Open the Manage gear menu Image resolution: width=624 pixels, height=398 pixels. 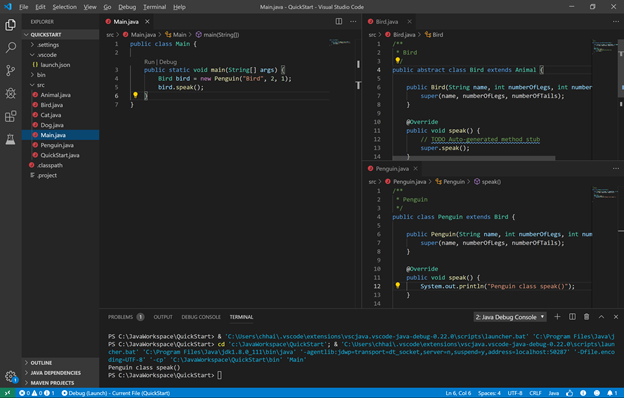click(x=10, y=376)
